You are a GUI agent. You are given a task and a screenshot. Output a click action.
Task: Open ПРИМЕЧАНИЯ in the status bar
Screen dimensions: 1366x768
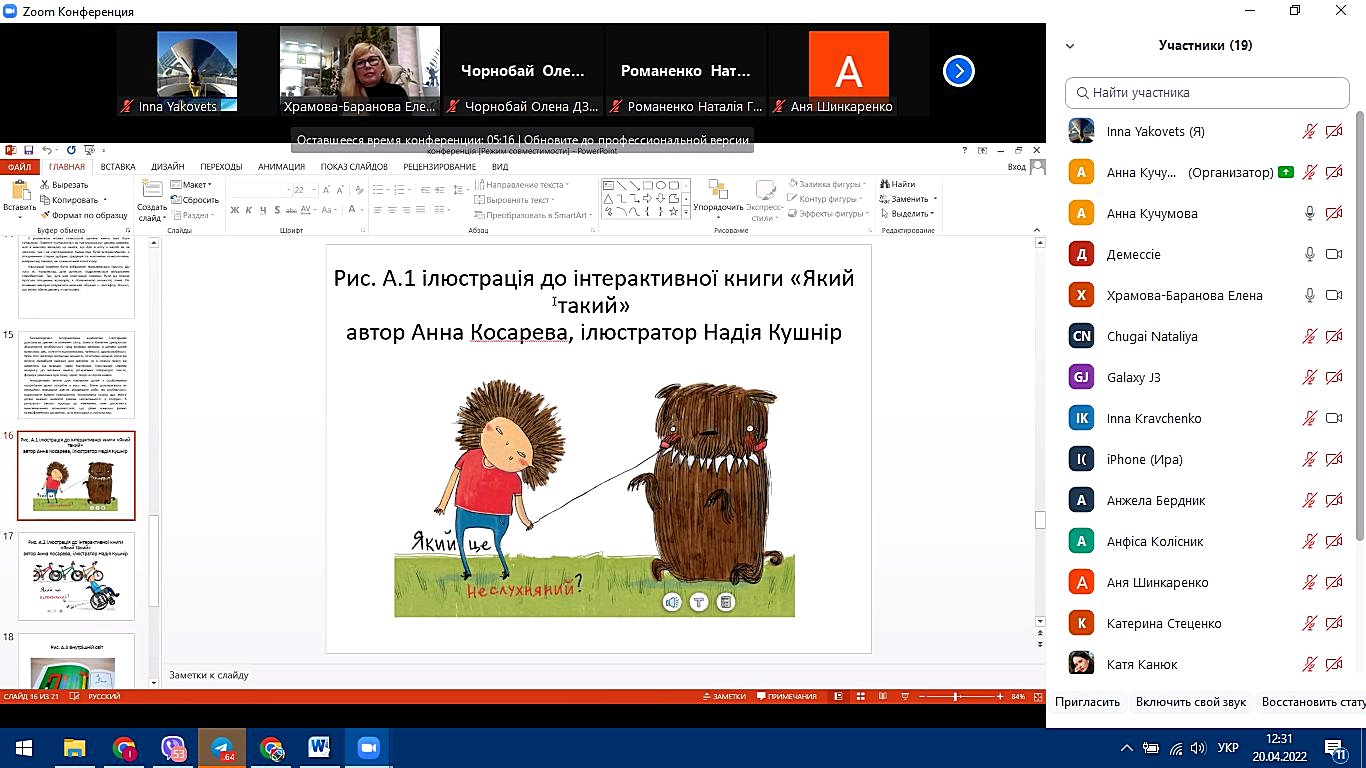click(x=787, y=696)
